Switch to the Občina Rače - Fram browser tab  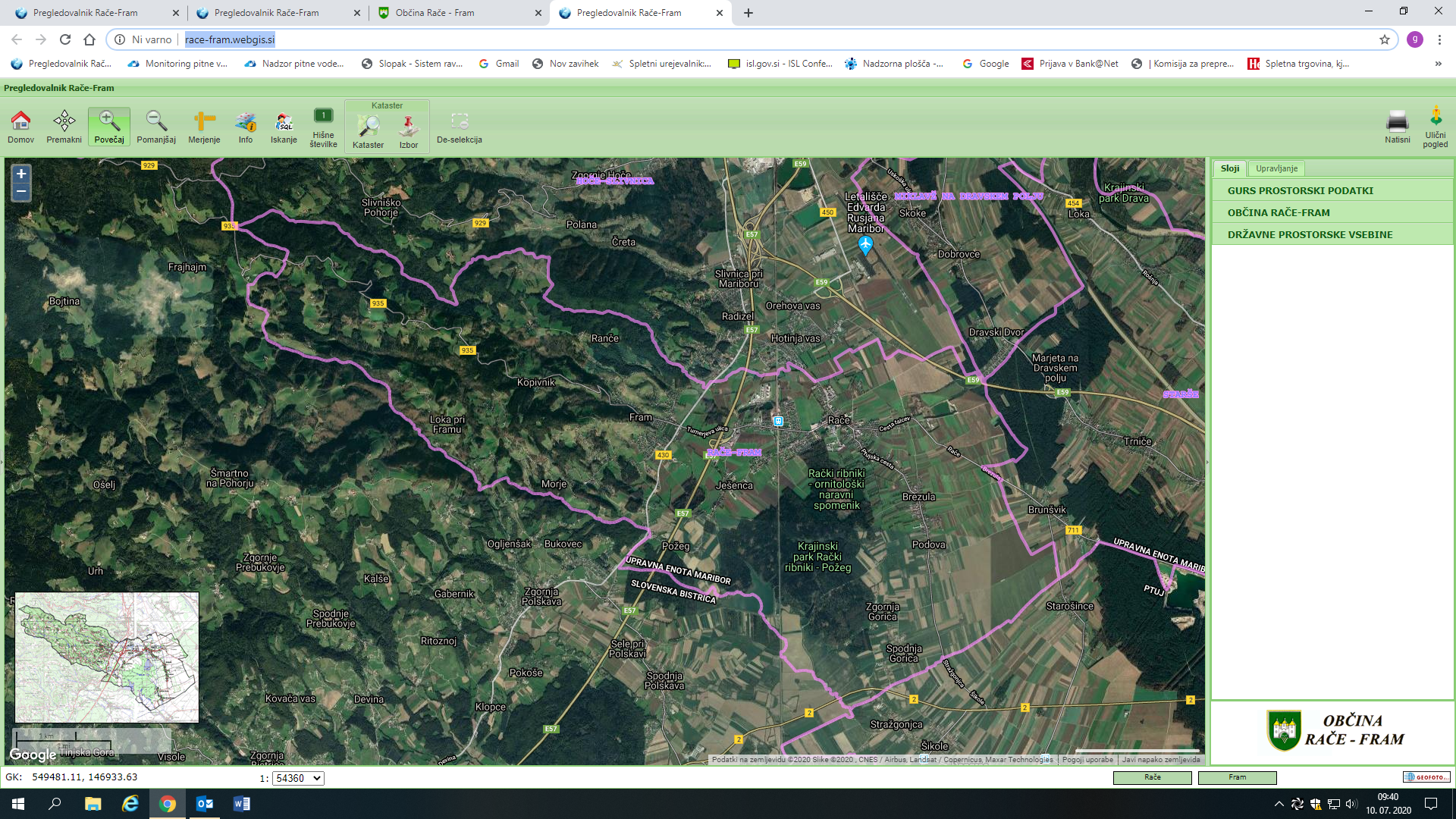pos(435,13)
